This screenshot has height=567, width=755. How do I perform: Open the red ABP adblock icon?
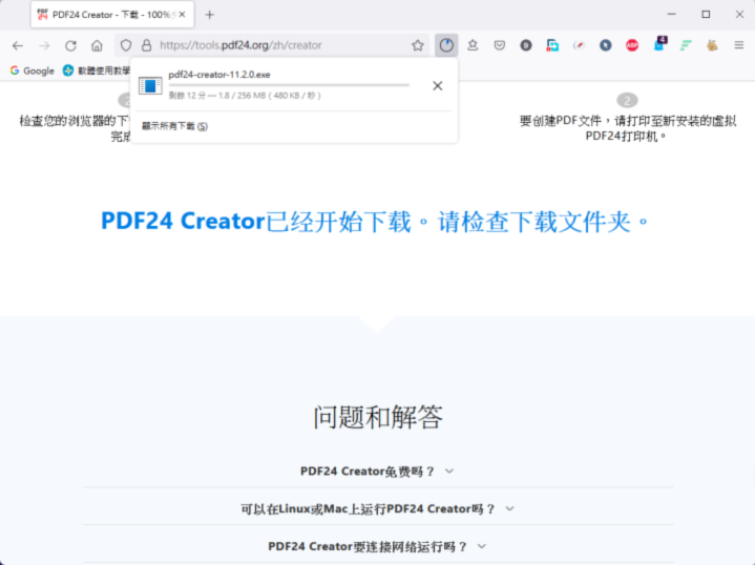click(x=632, y=45)
